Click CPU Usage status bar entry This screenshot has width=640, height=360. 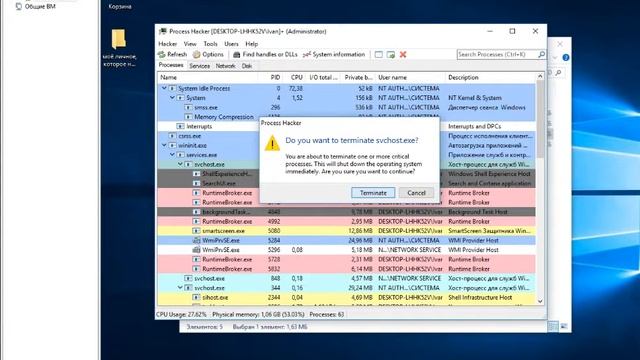[x=181, y=315]
